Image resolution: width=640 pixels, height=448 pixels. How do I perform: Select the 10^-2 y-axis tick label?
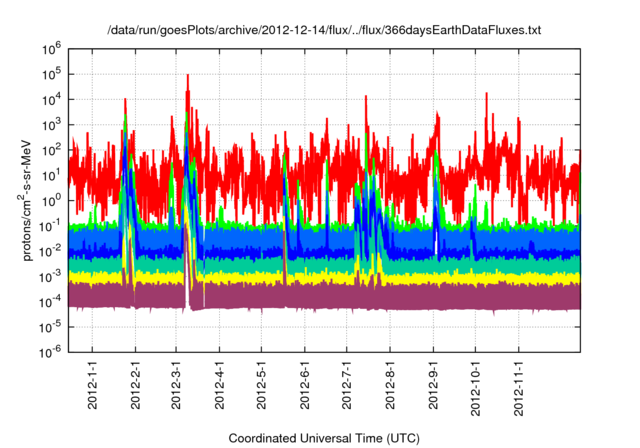point(50,252)
